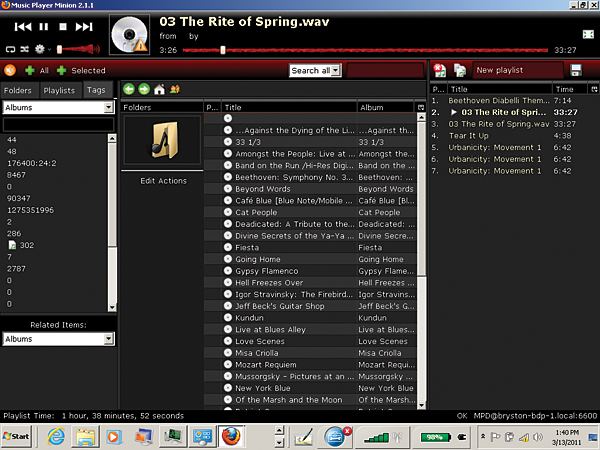Sort playlist by Time column

[569, 89]
